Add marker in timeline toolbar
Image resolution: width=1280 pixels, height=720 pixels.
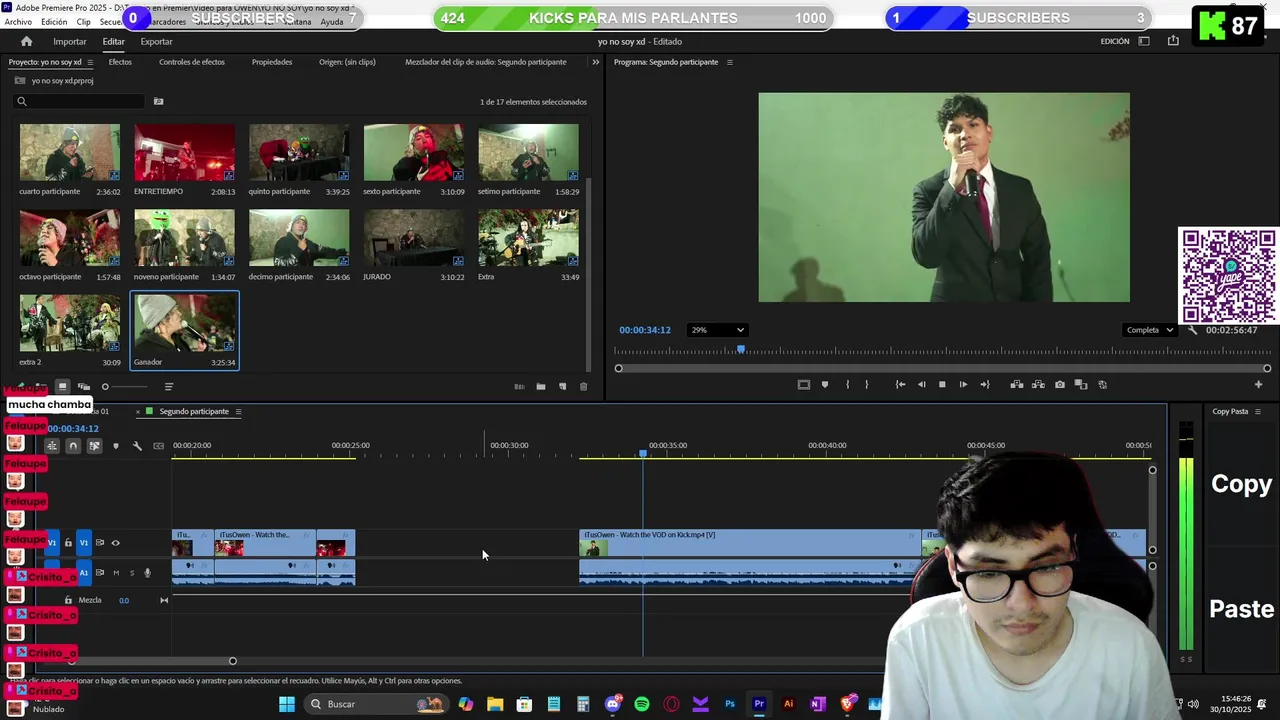116,446
